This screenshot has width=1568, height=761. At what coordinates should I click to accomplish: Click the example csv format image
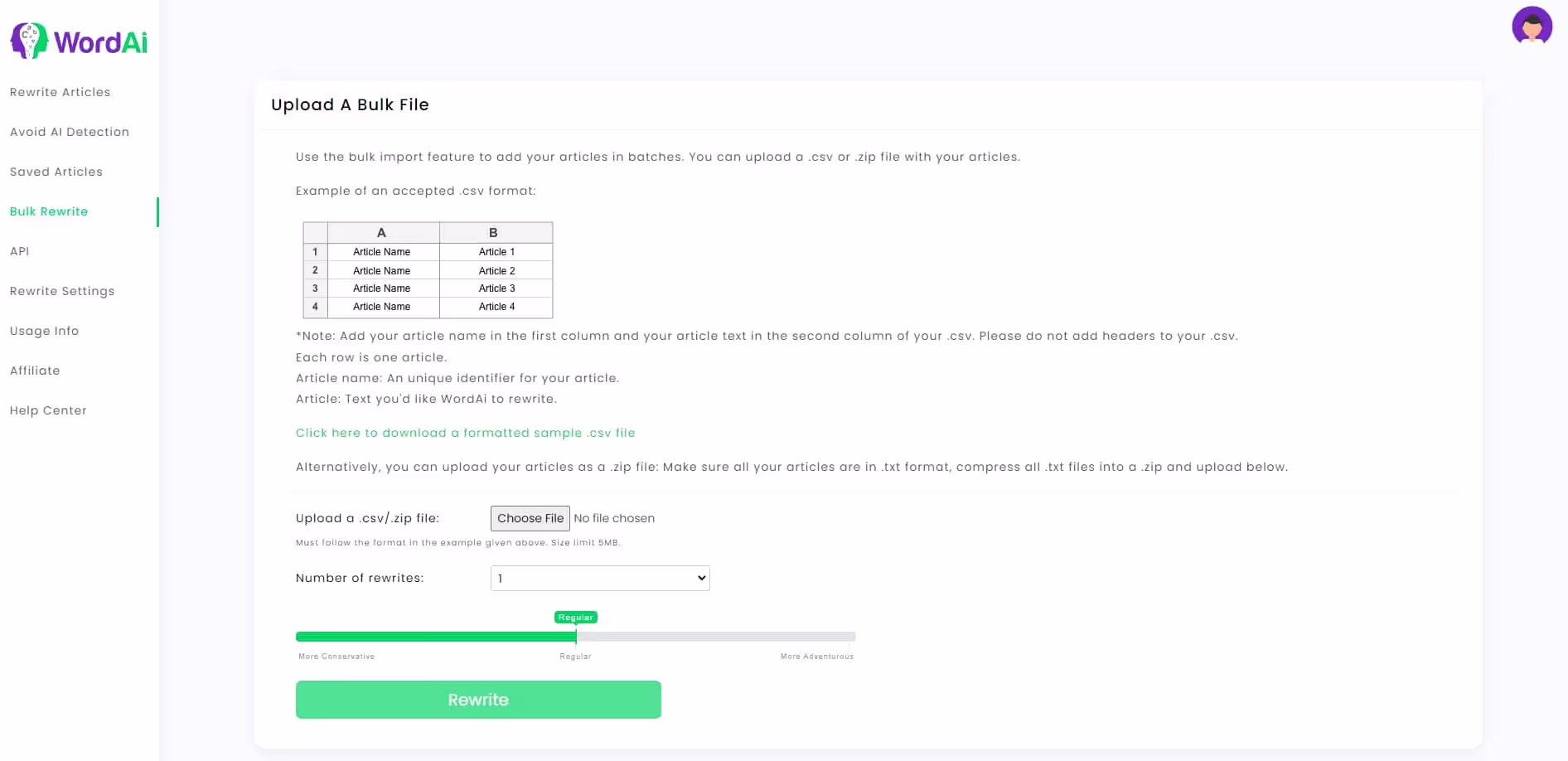coord(428,270)
